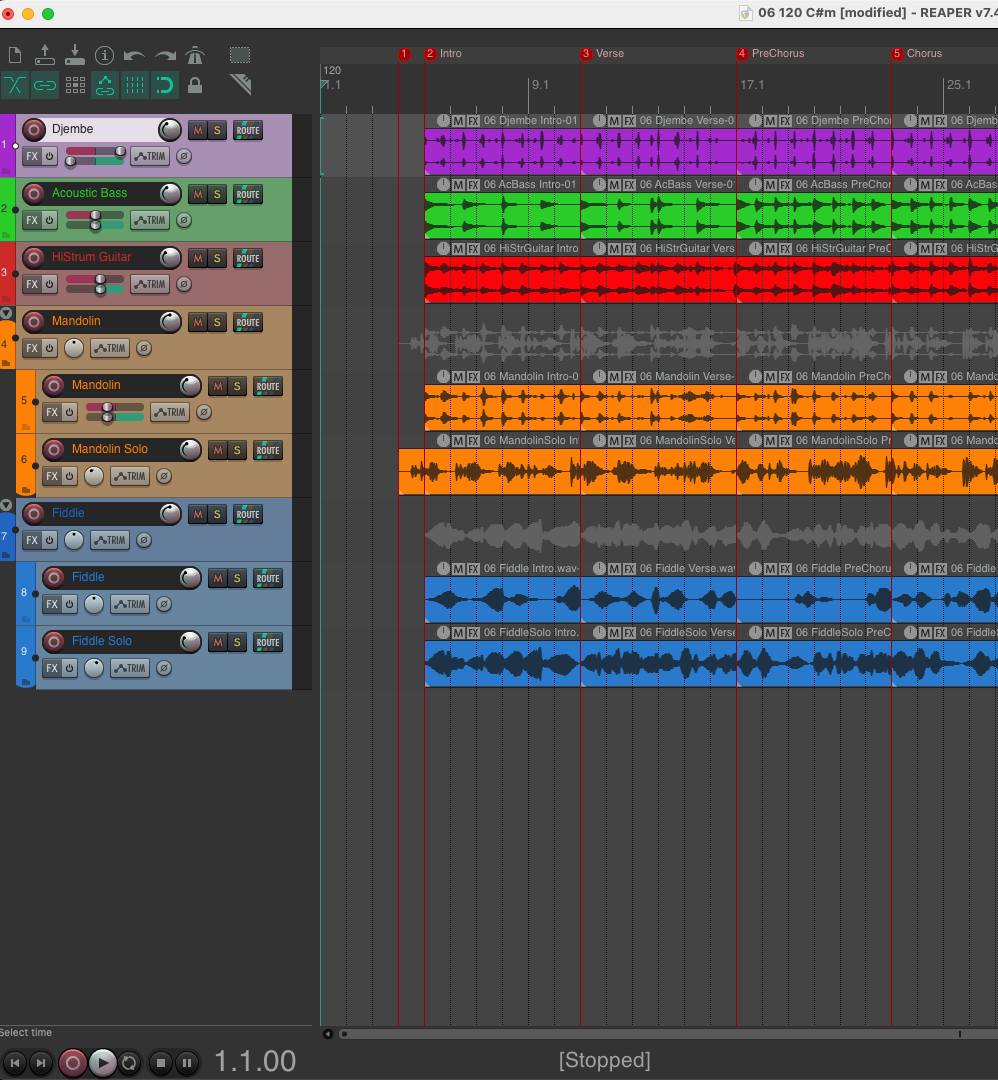Screen dimensions: 998x1080
Task: Toggle envelope points move with items icon
Action: [x=105, y=85]
